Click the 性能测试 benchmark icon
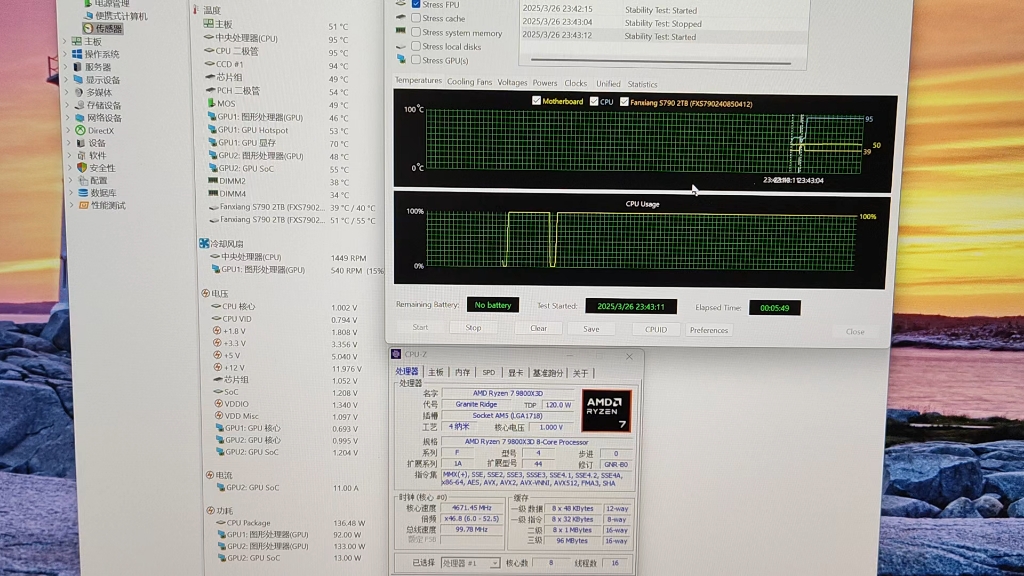The image size is (1024, 576). point(83,206)
